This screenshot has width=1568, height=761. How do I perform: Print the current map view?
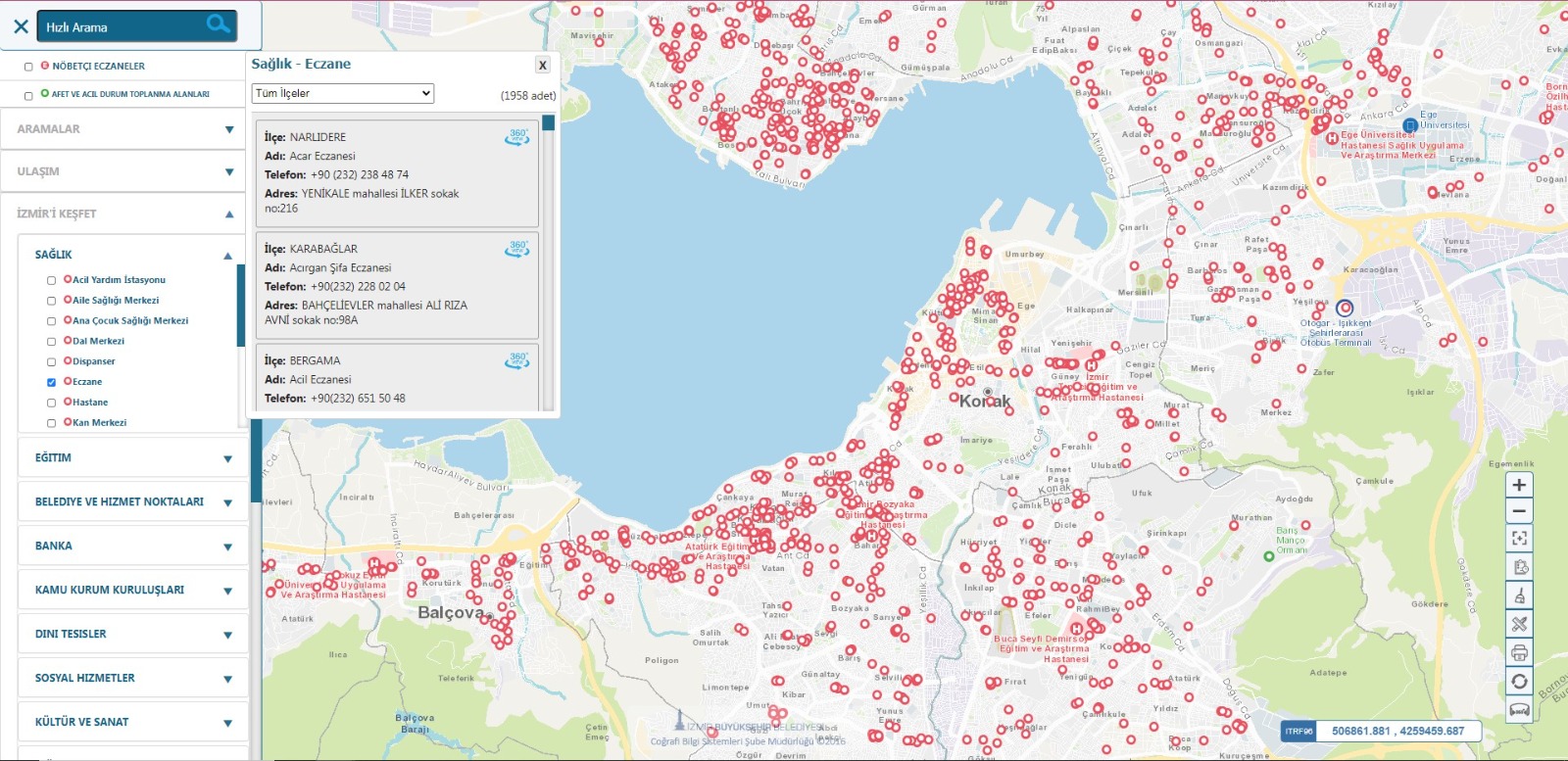tap(1519, 652)
